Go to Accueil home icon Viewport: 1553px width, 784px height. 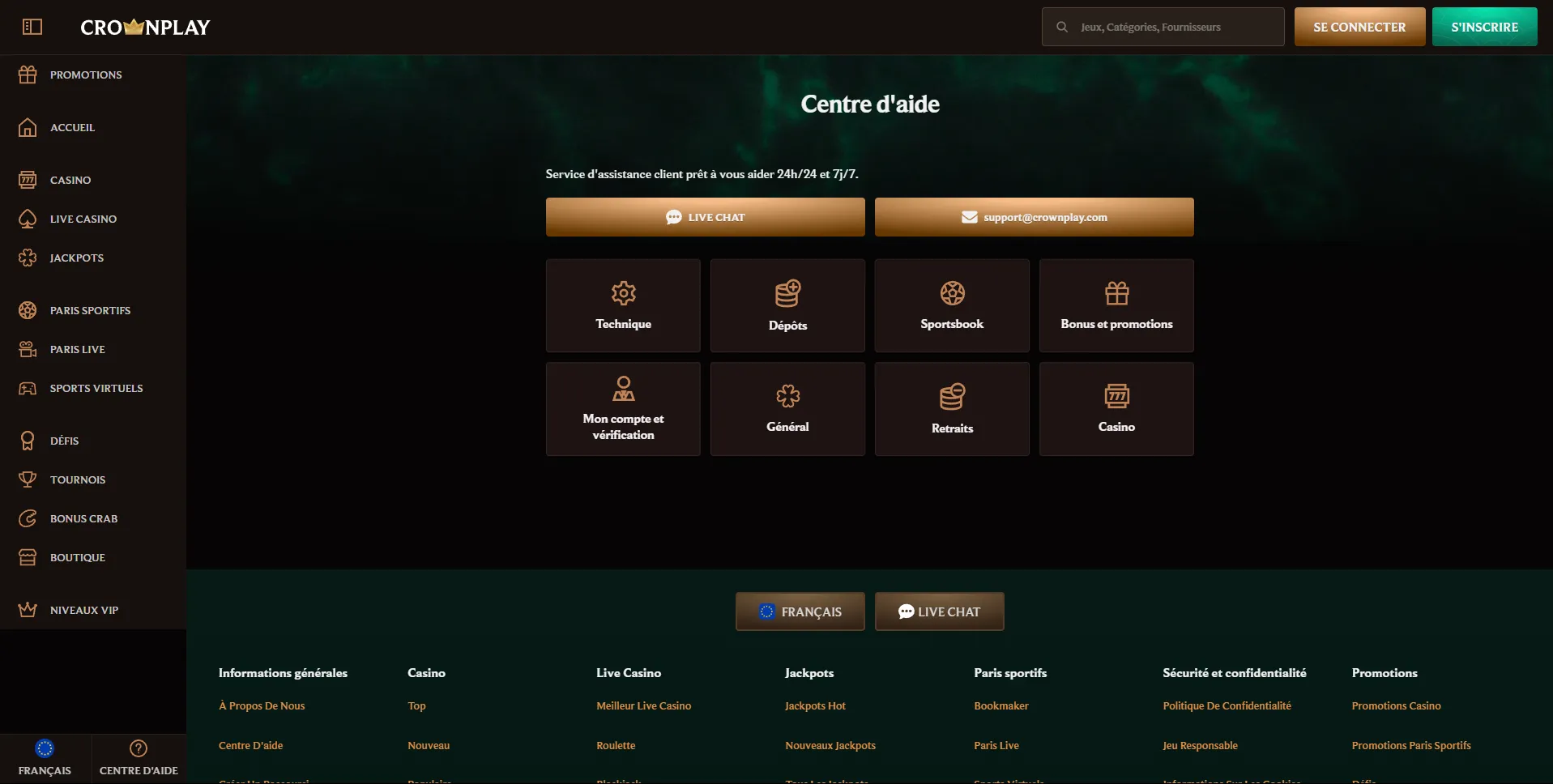[x=28, y=127]
